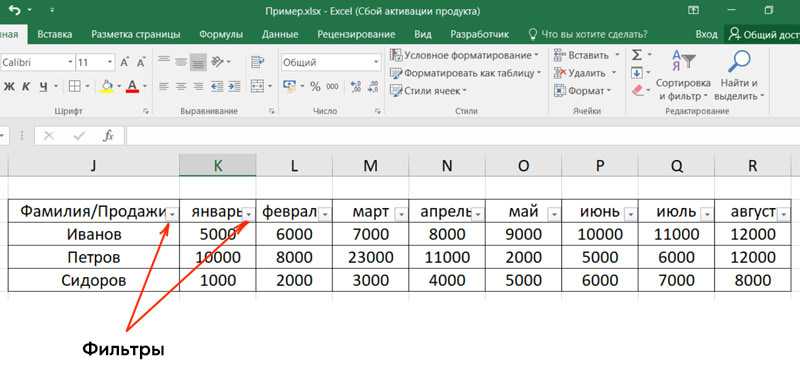The image size is (800, 376).
Task: Open Alignment group dialog launcher
Action: [x=271, y=110]
